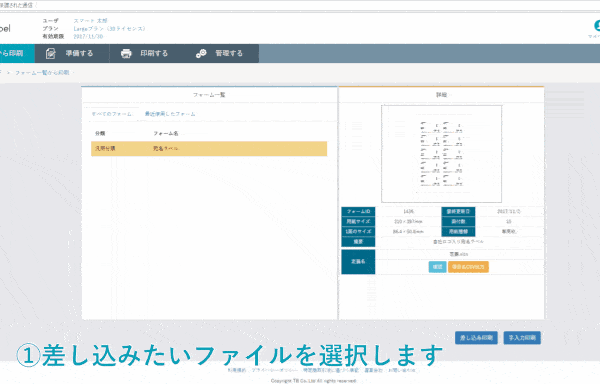Click the form ID value 1436

point(408,212)
